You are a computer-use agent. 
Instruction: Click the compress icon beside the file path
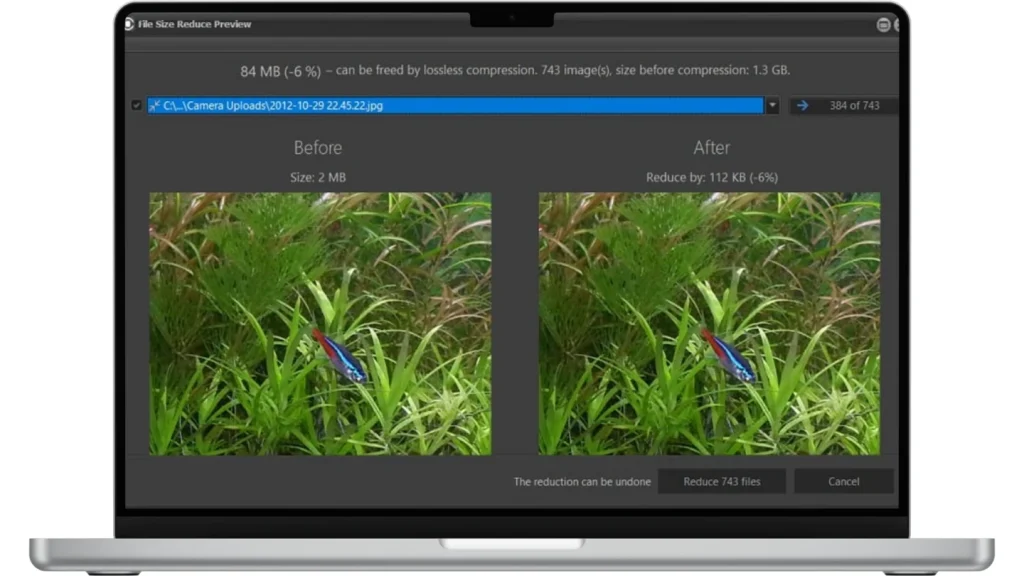click(155, 106)
